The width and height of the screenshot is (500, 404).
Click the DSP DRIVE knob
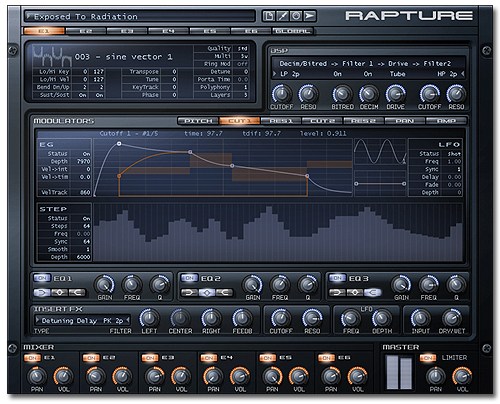point(396,94)
